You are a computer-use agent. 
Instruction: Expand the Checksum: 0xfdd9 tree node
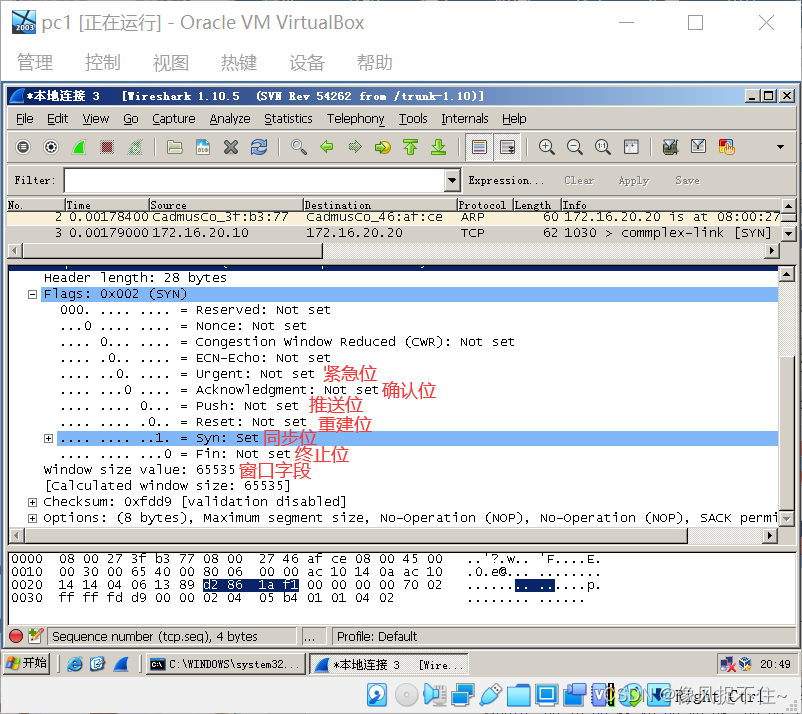click(32, 502)
